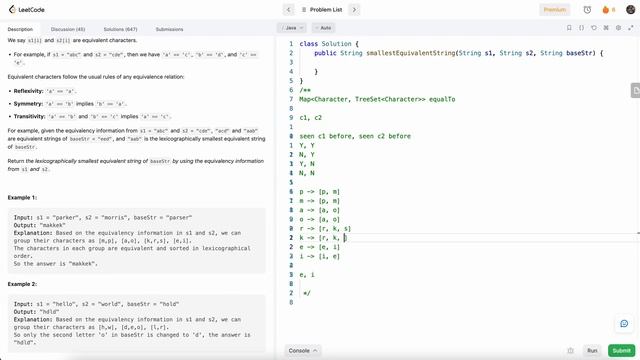The image size is (640, 360).
Task: Reset code to default icon
Action: [x=593, y=28]
